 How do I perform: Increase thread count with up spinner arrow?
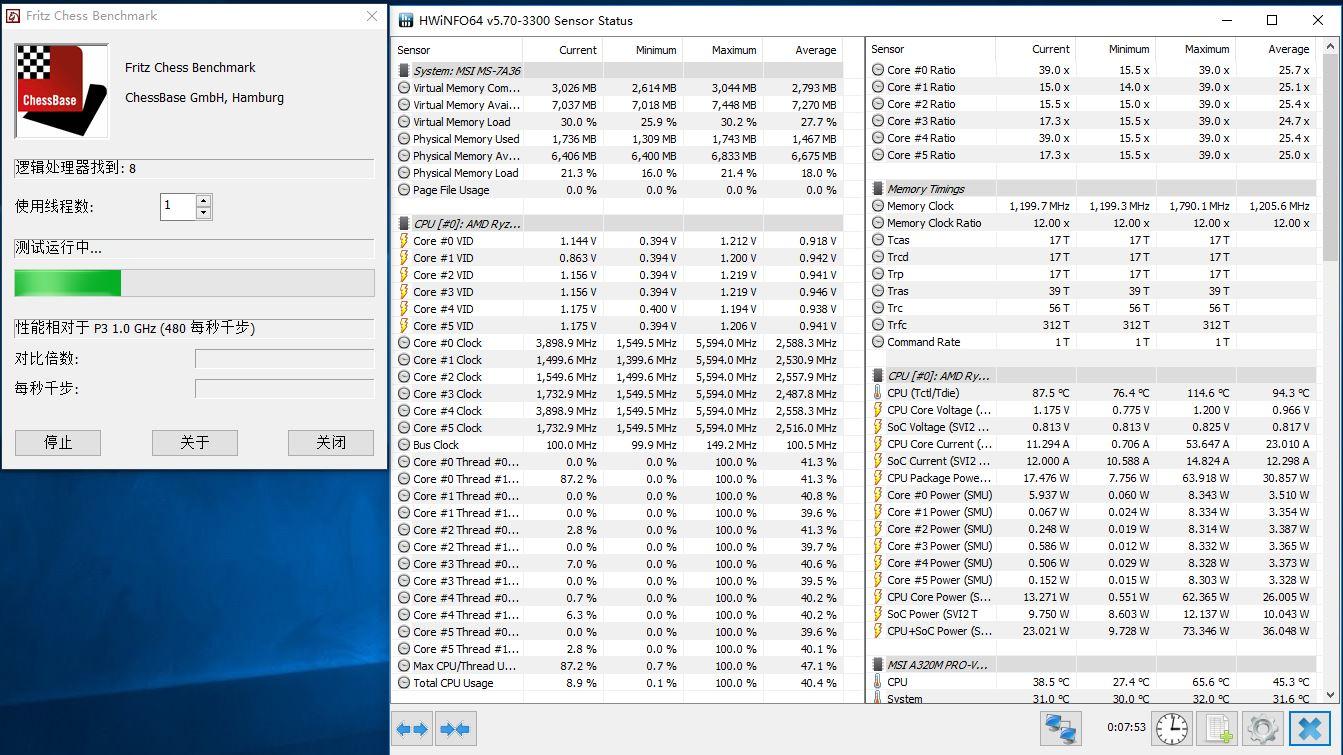[x=204, y=201]
